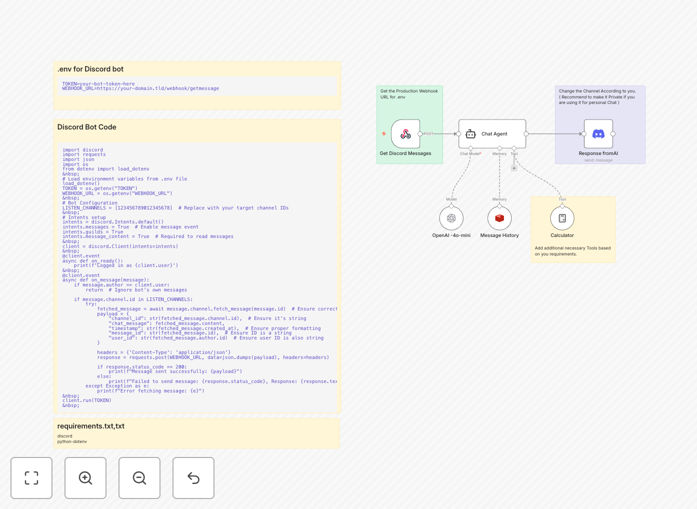
Task: Click the WEBHOOK_URL line in the .env note
Action: click(x=140, y=88)
